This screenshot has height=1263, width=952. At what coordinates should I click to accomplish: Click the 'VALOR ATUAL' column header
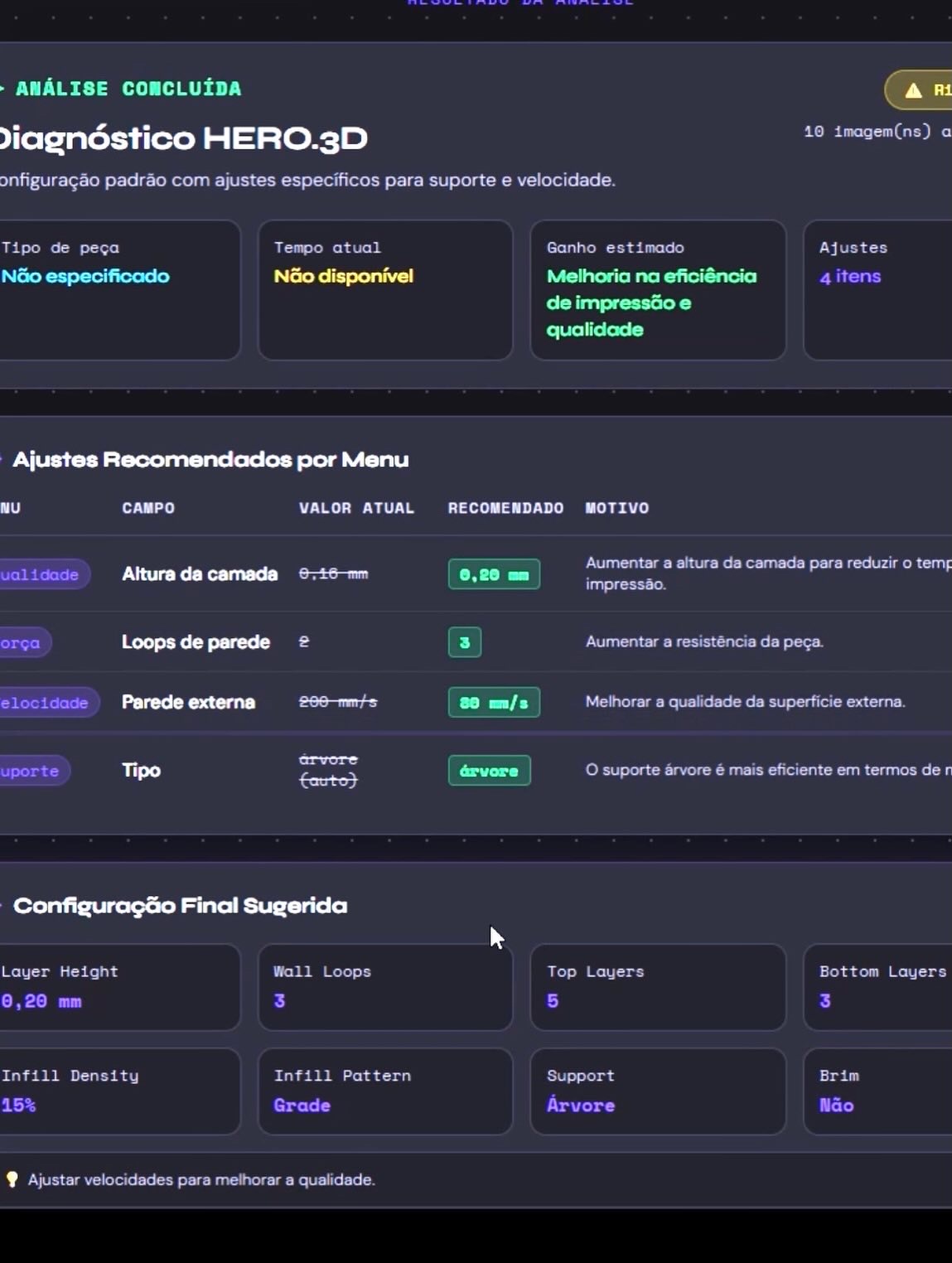356,508
